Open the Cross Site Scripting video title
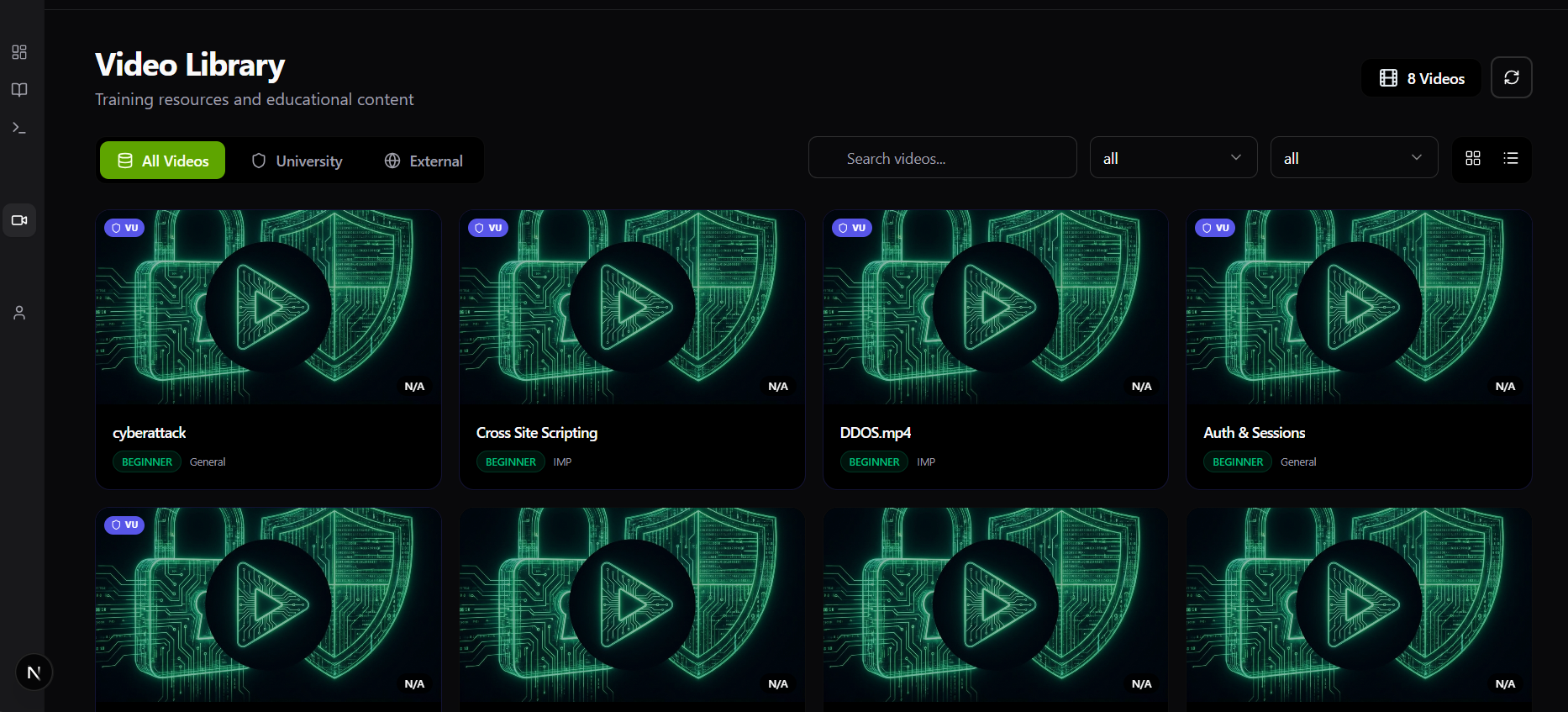 tap(537, 433)
